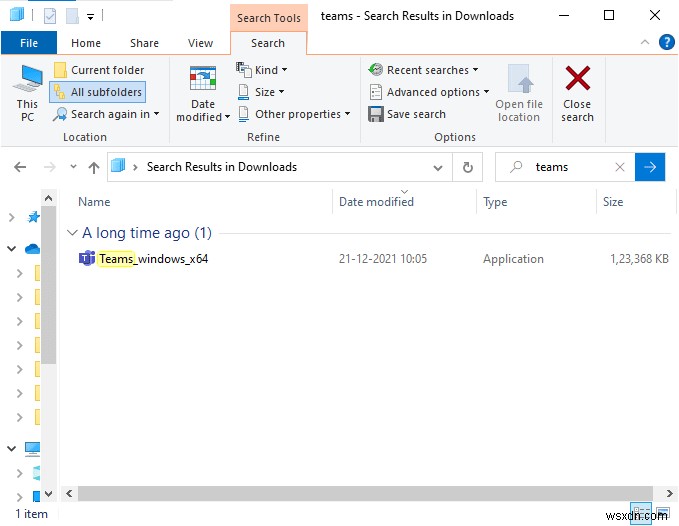Sort by Name column header
Image resolution: width=679 pixels, height=526 pixels.
pyautogui.click(x=94, y=202)
